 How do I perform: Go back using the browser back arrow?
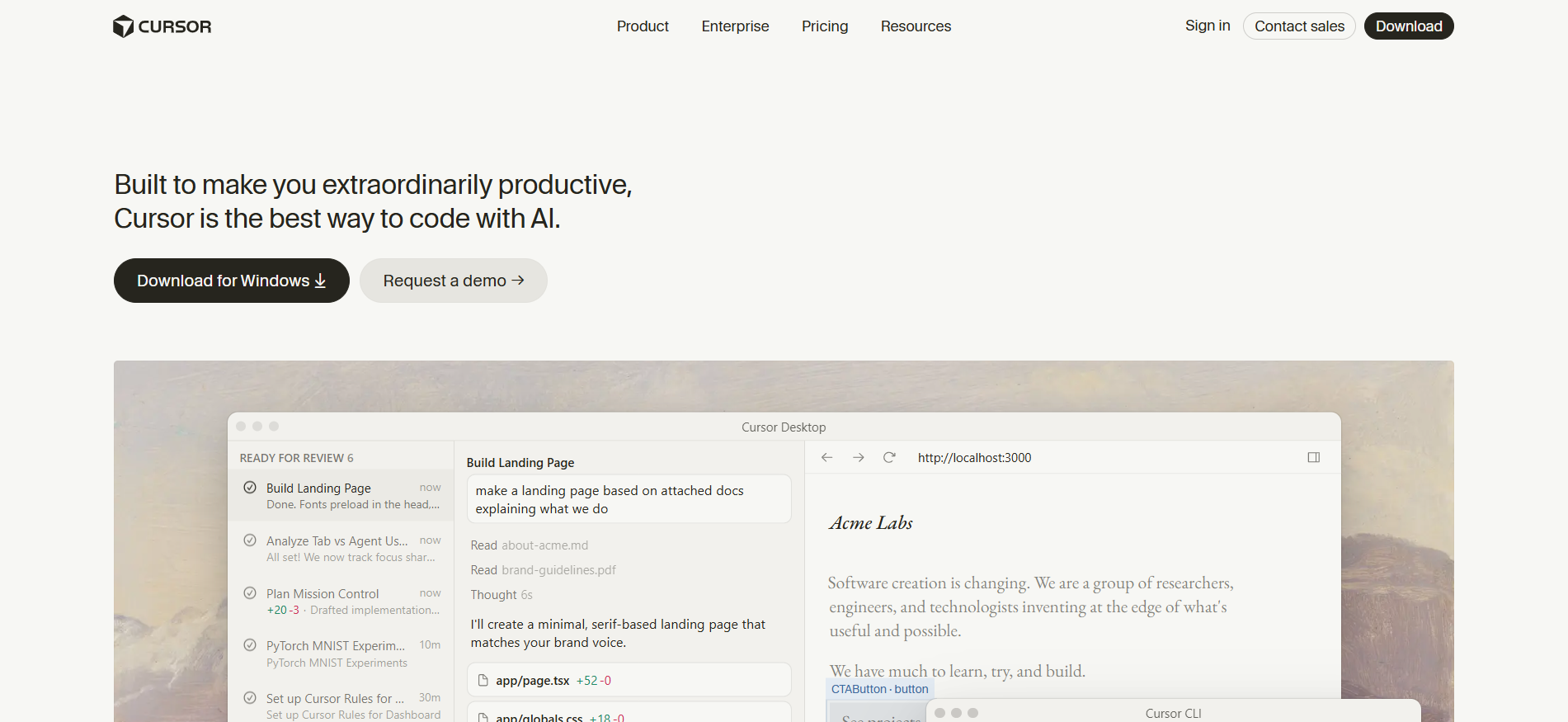coord(826,457)
